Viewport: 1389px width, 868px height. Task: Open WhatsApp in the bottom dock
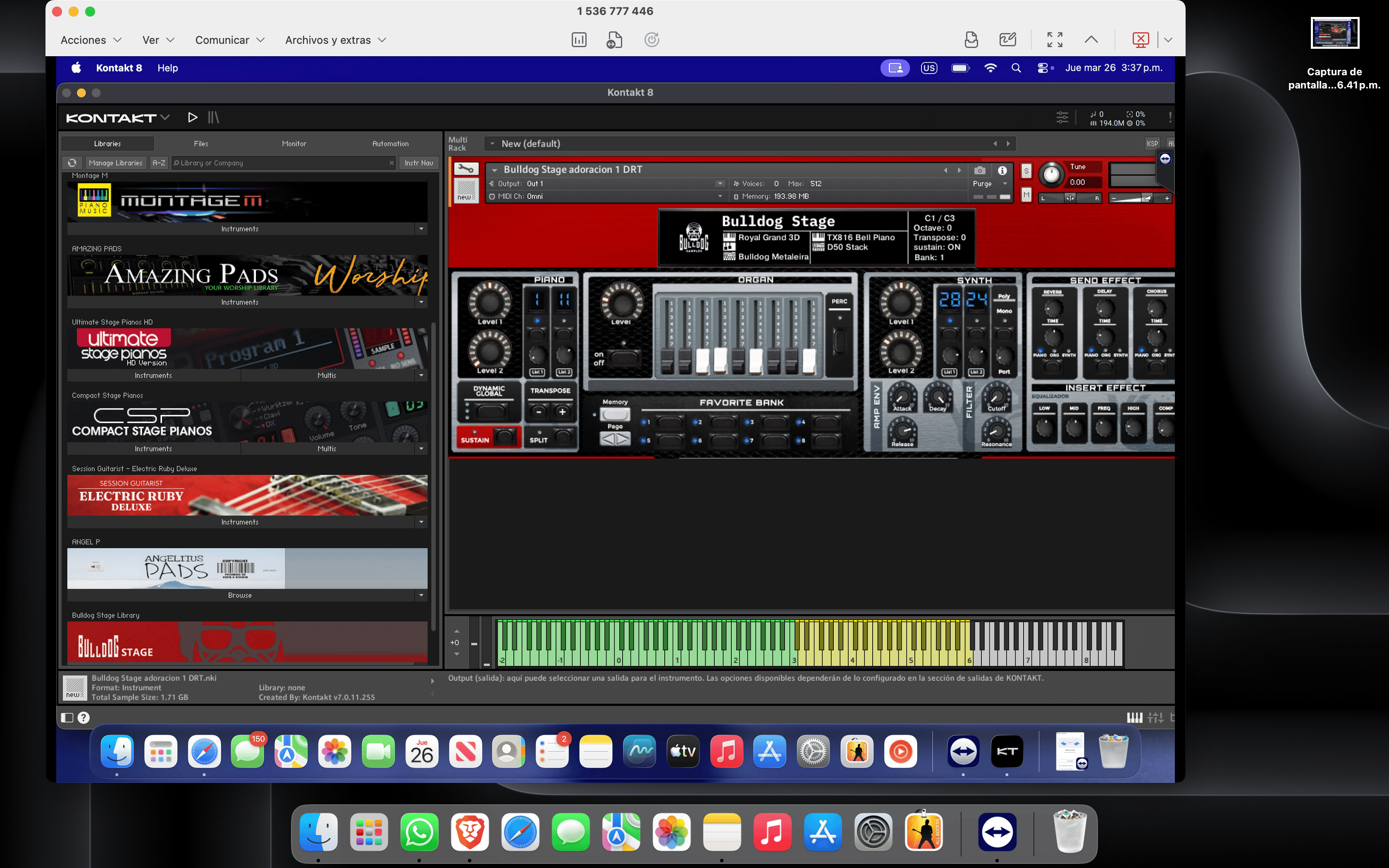click(x=419, y=832)
